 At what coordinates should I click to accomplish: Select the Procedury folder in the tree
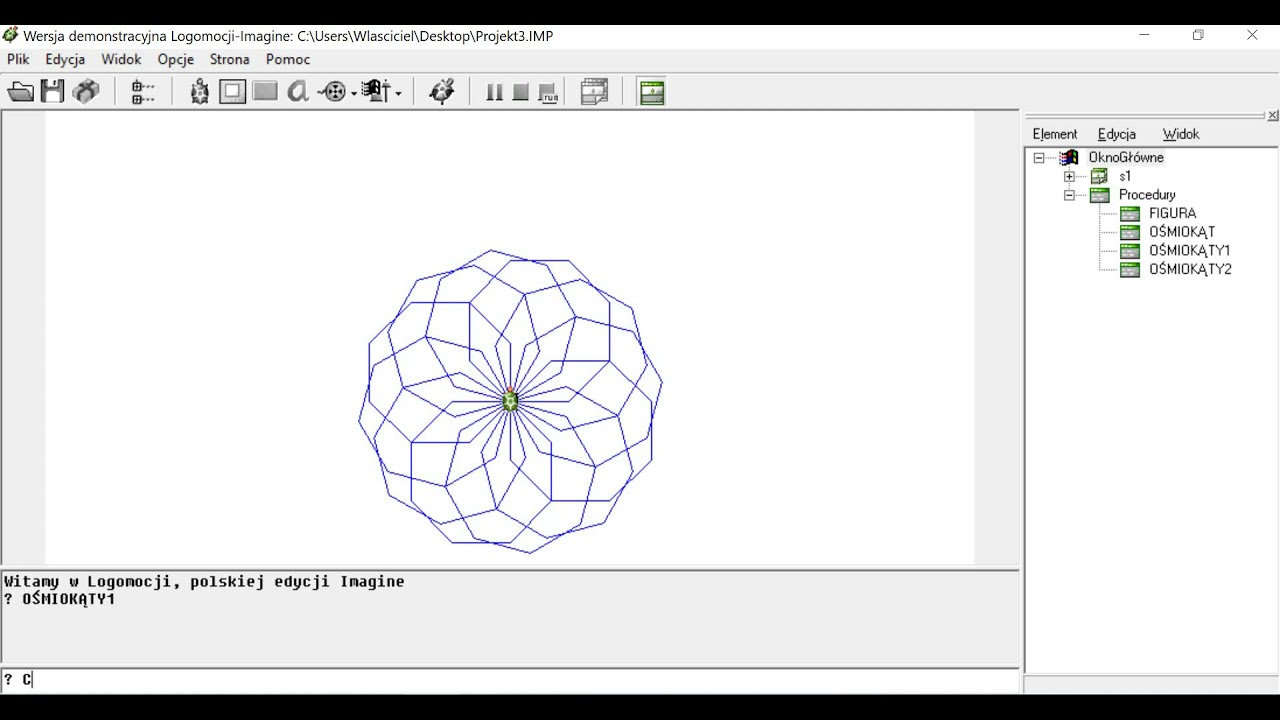pyautogui.click(x=1147, y=195)
